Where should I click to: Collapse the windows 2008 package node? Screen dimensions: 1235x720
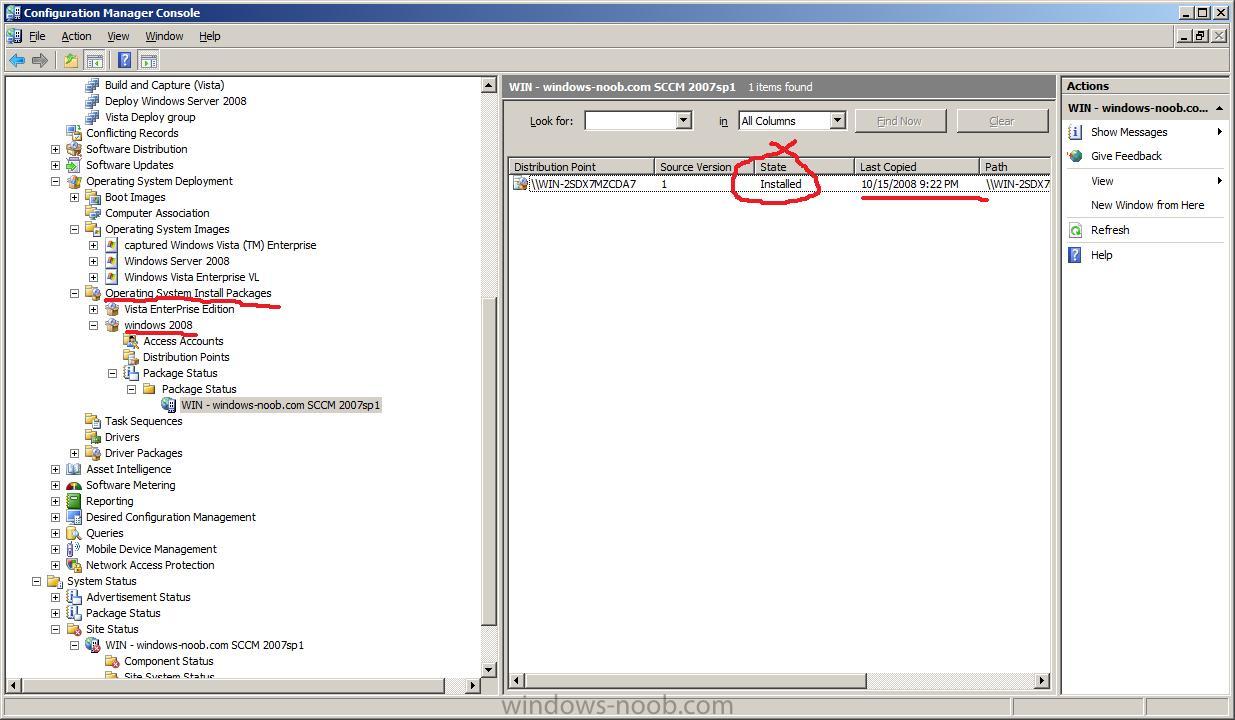pos(93,325)
